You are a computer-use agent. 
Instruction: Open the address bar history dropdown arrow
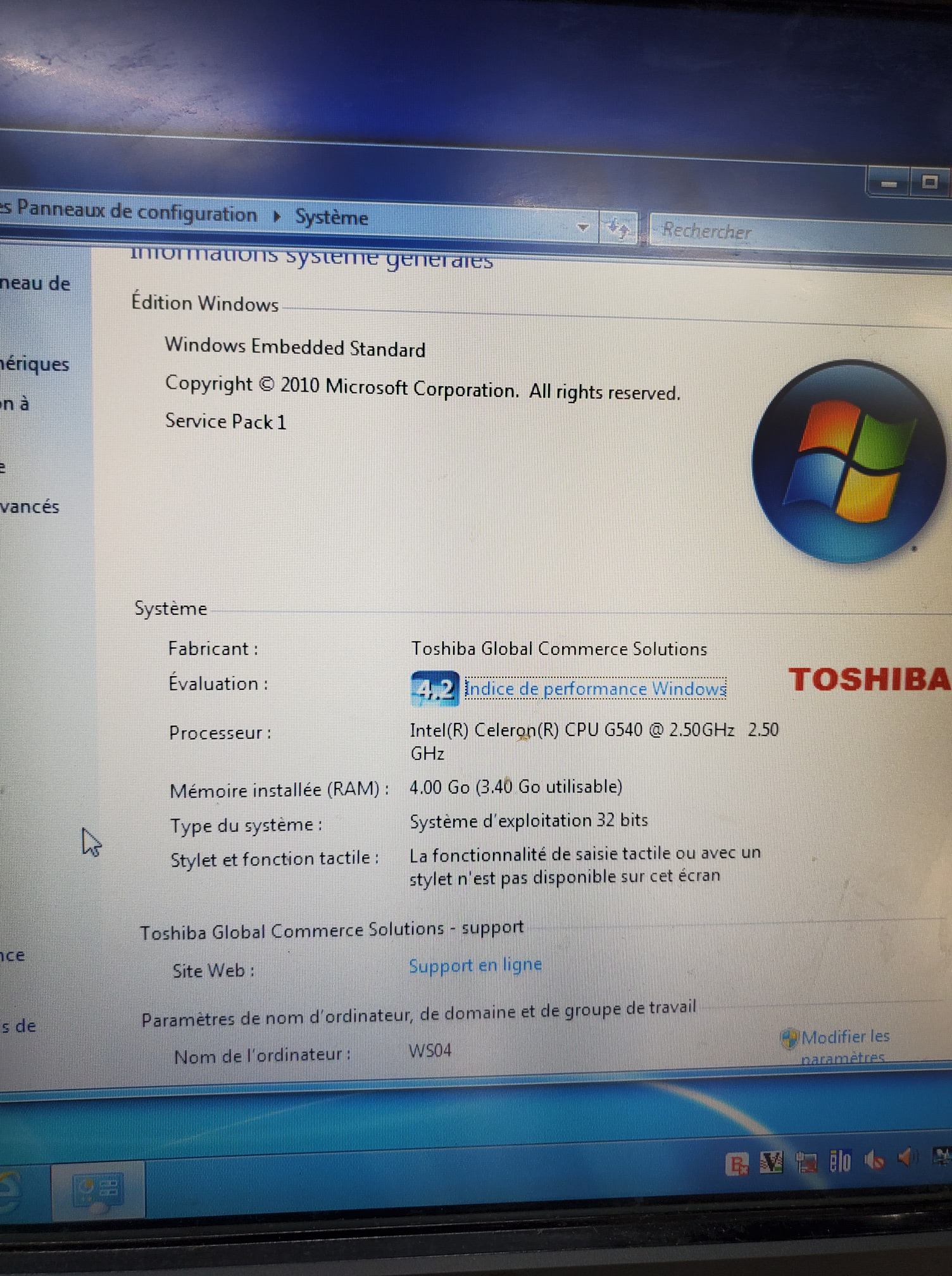point(583,227)
